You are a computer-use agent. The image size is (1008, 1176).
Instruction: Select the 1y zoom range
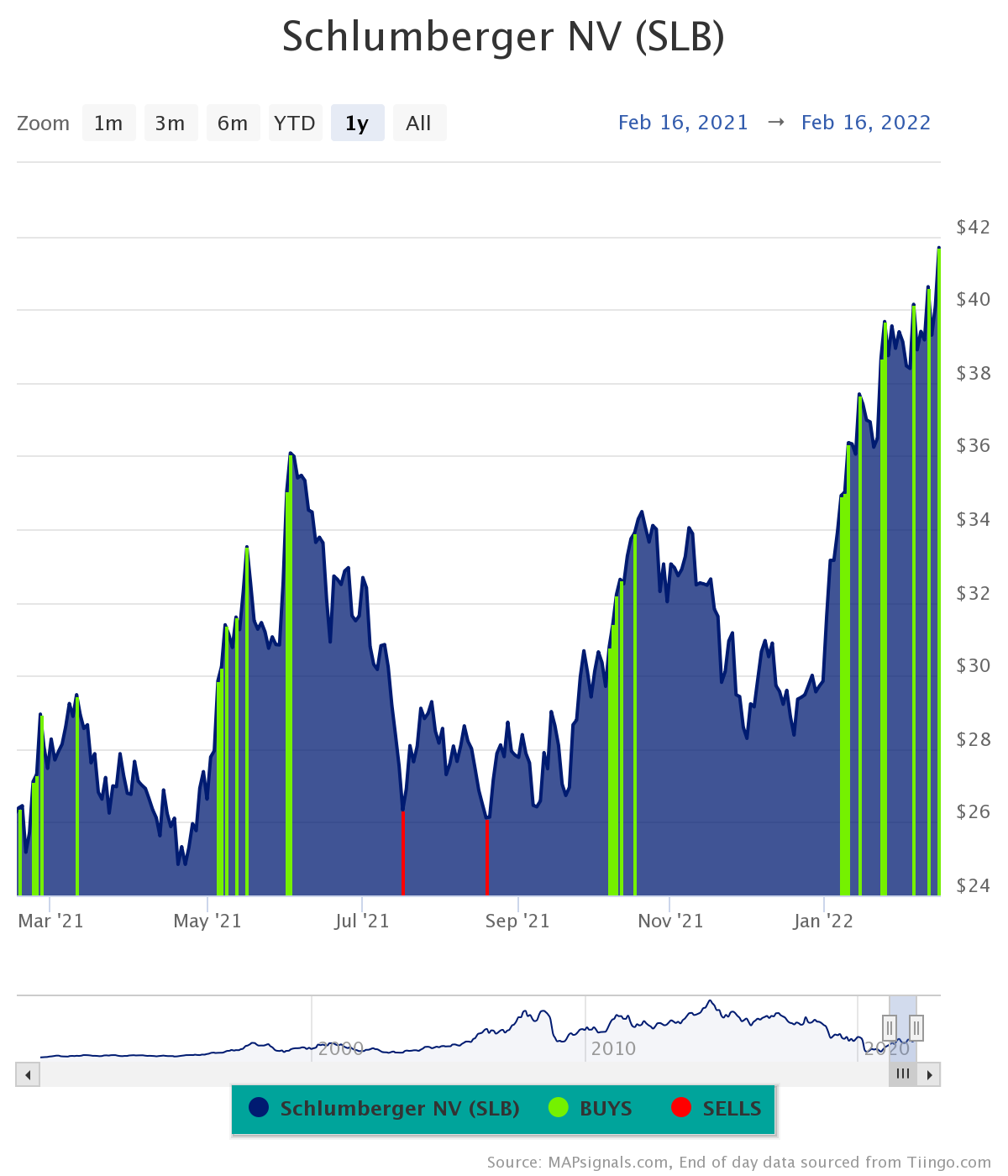tap(357, 123)
